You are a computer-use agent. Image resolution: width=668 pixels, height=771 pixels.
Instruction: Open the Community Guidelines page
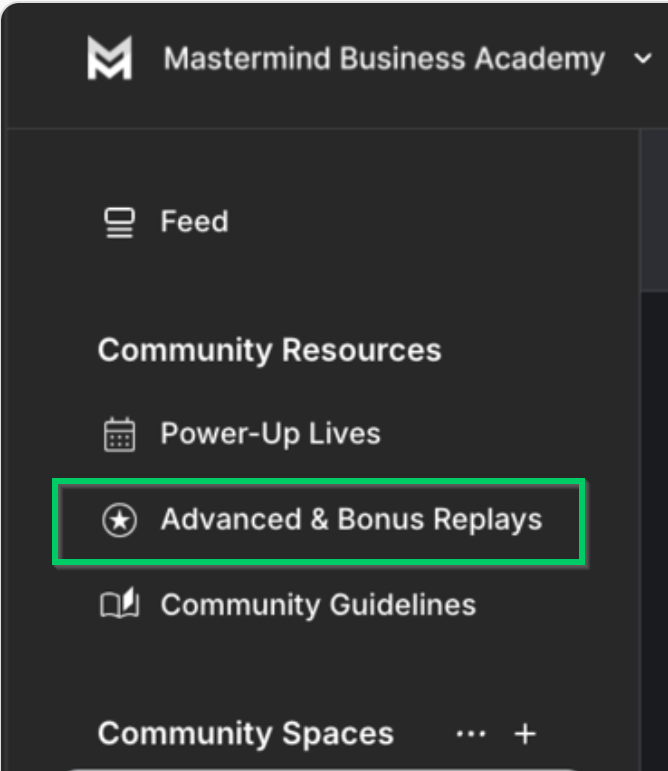pos(319,605)
